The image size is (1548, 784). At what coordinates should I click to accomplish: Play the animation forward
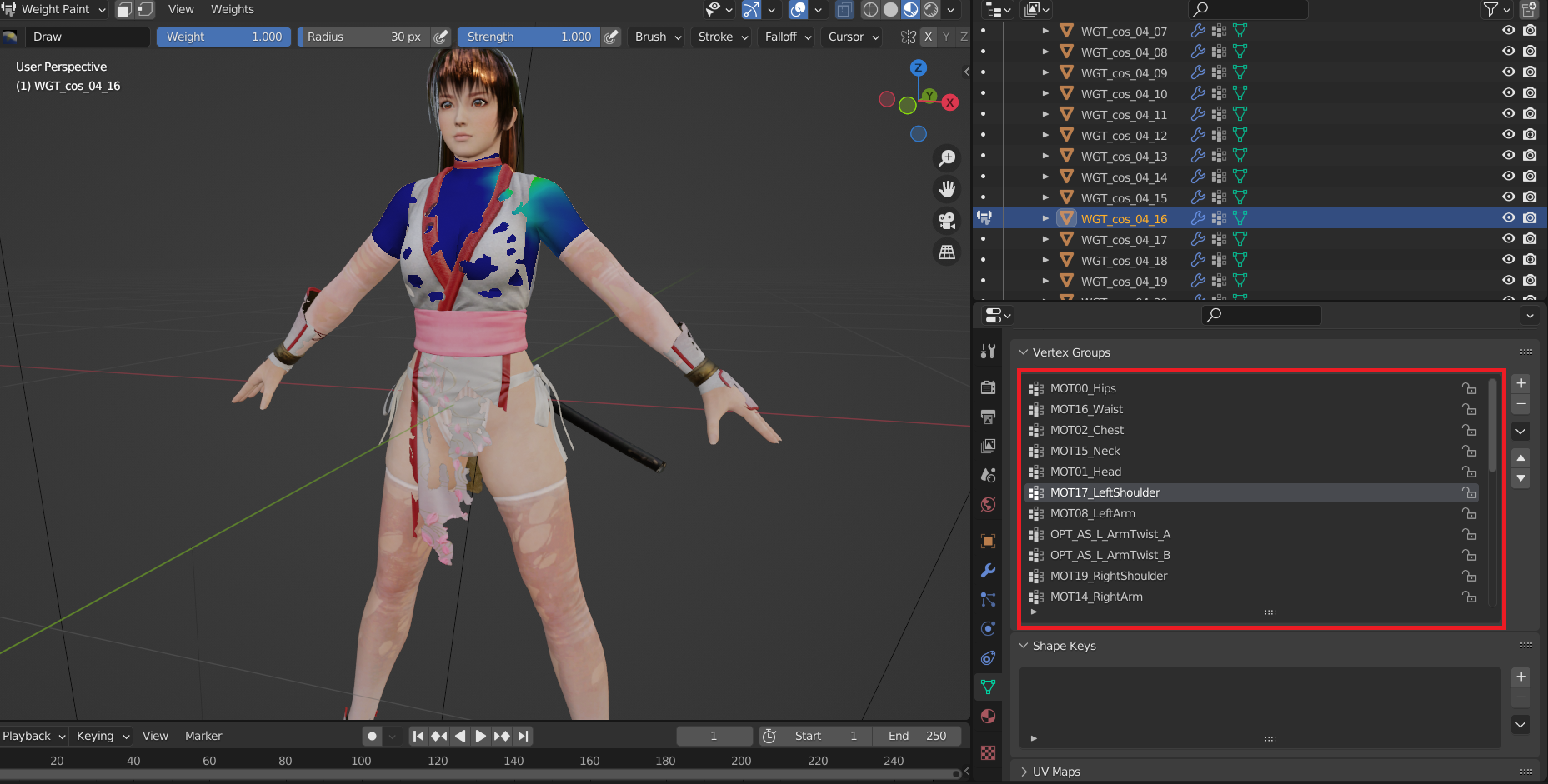(481, 736)
